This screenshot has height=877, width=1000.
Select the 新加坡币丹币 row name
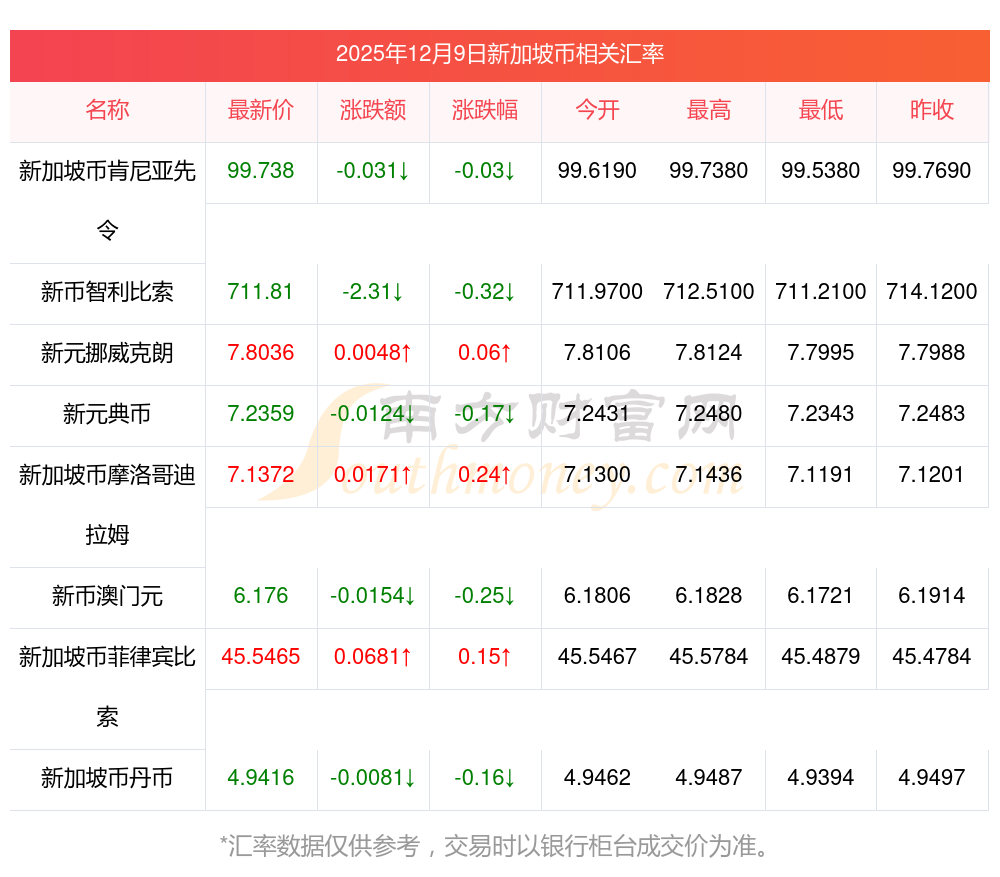(107, 778)
